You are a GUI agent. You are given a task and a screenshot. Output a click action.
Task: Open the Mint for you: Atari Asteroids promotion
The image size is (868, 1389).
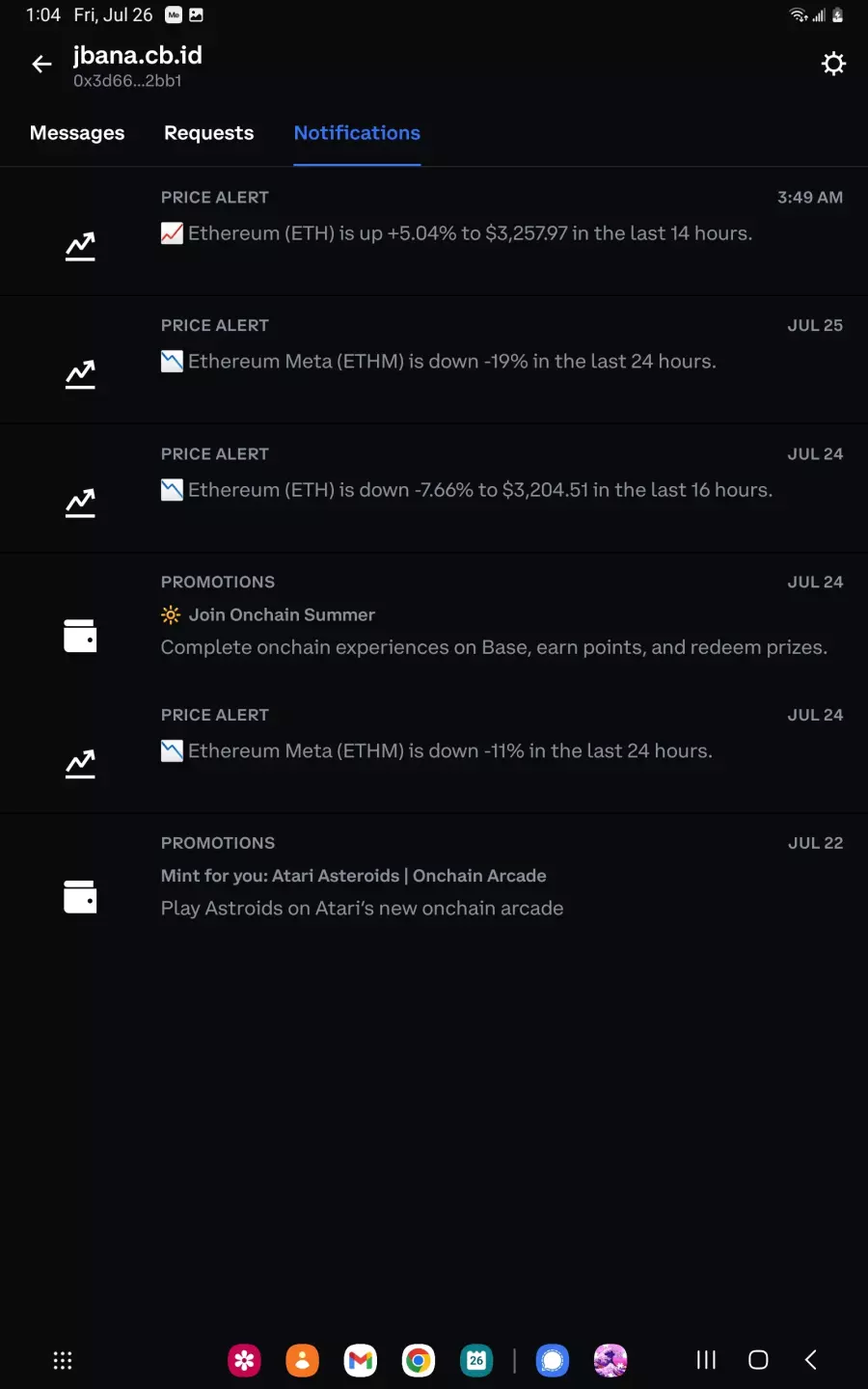[x=434, y=878]
